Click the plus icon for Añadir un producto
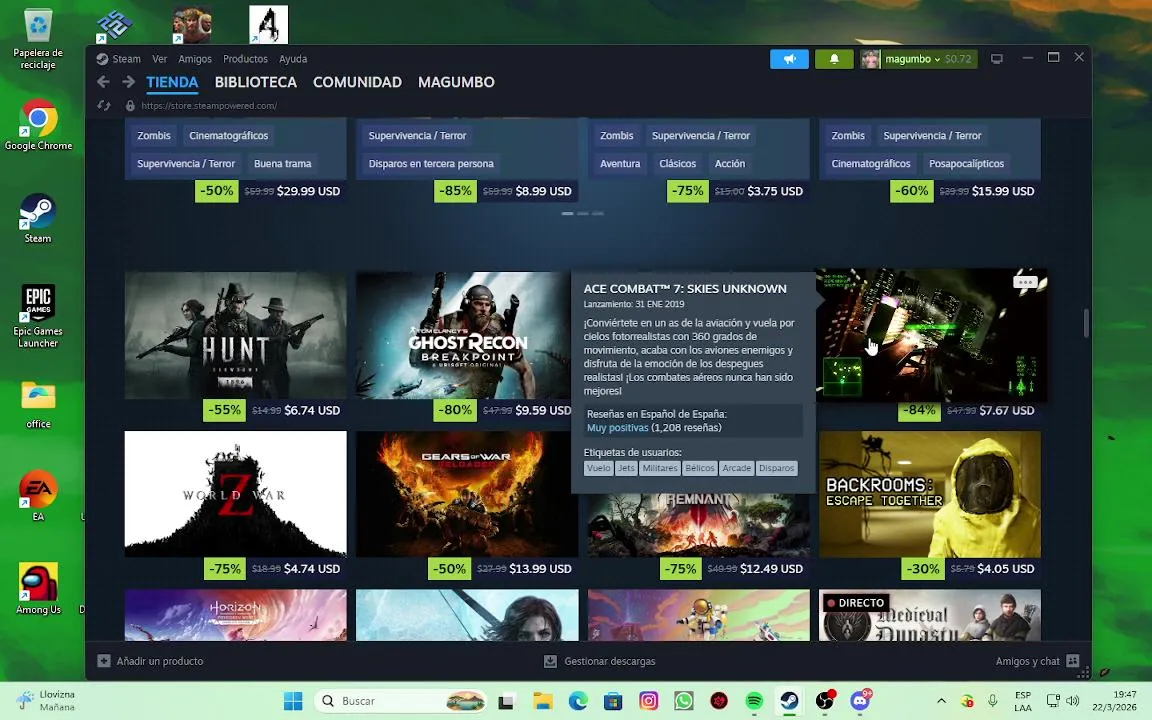 point(104,661)
